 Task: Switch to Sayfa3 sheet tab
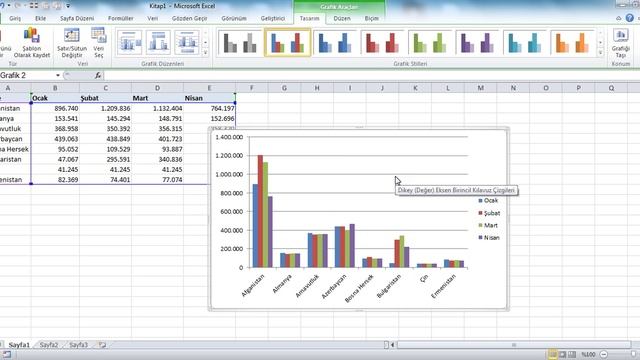click(x=78, y=345)
